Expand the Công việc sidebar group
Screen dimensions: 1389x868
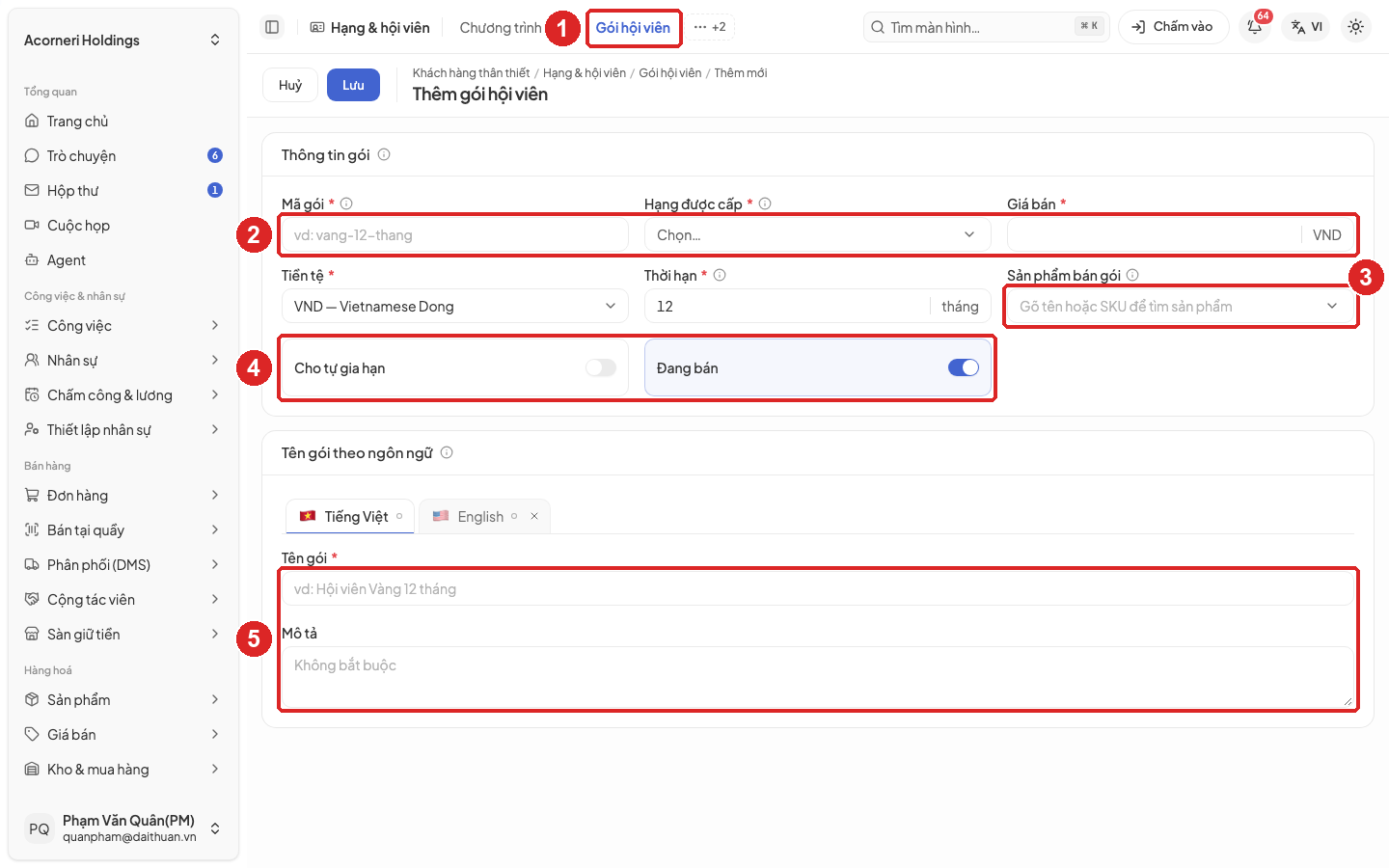[x=123, y=326]
